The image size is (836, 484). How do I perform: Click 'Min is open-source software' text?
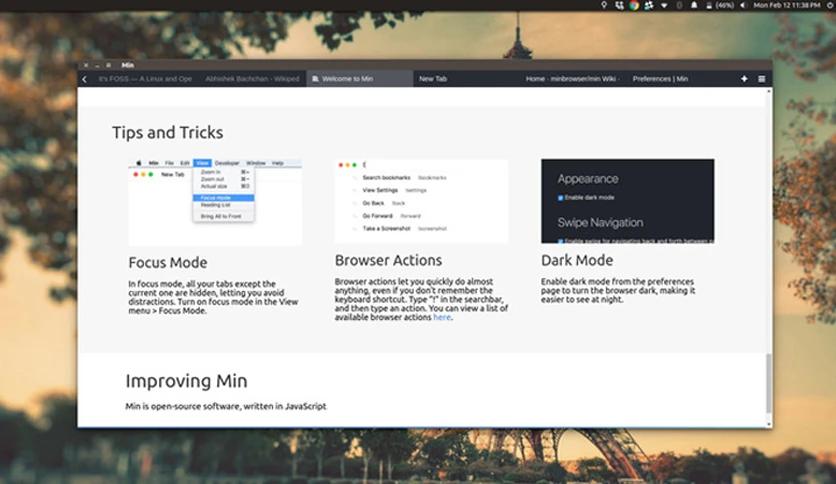pos(226,406)
